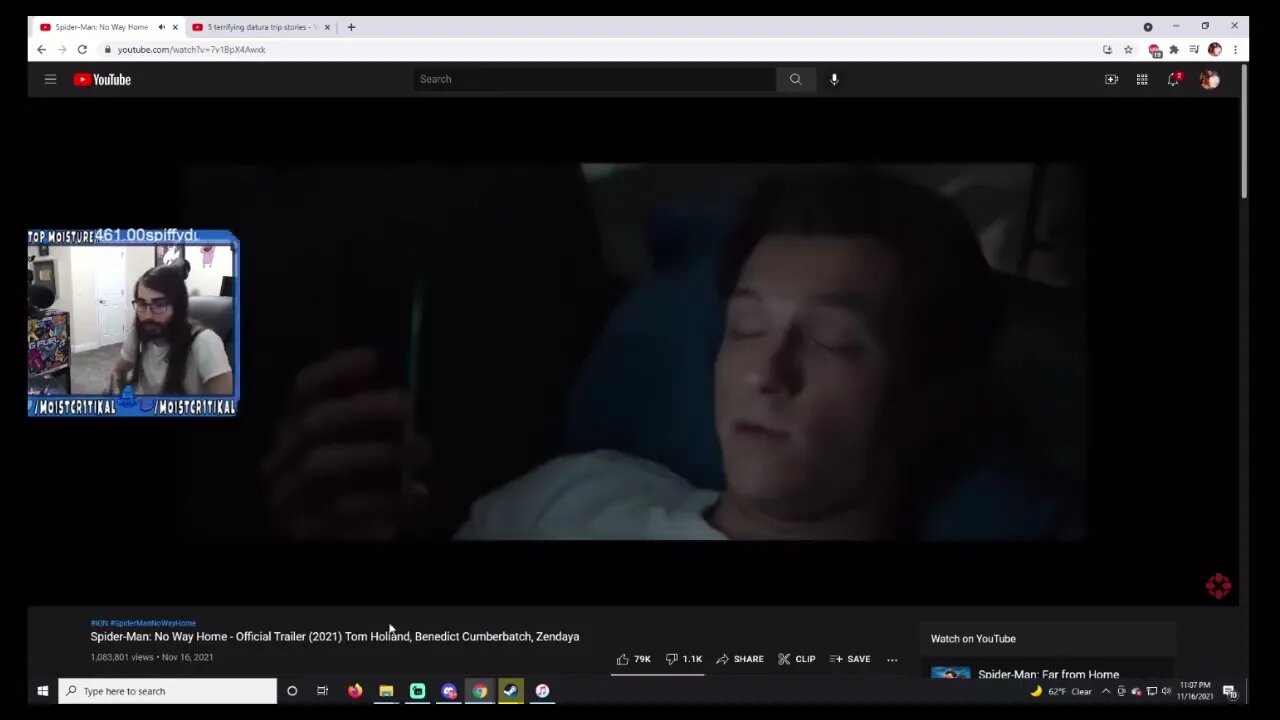Launch Firefox from the taskbar
1280x720 pixels.
point(355,691)
